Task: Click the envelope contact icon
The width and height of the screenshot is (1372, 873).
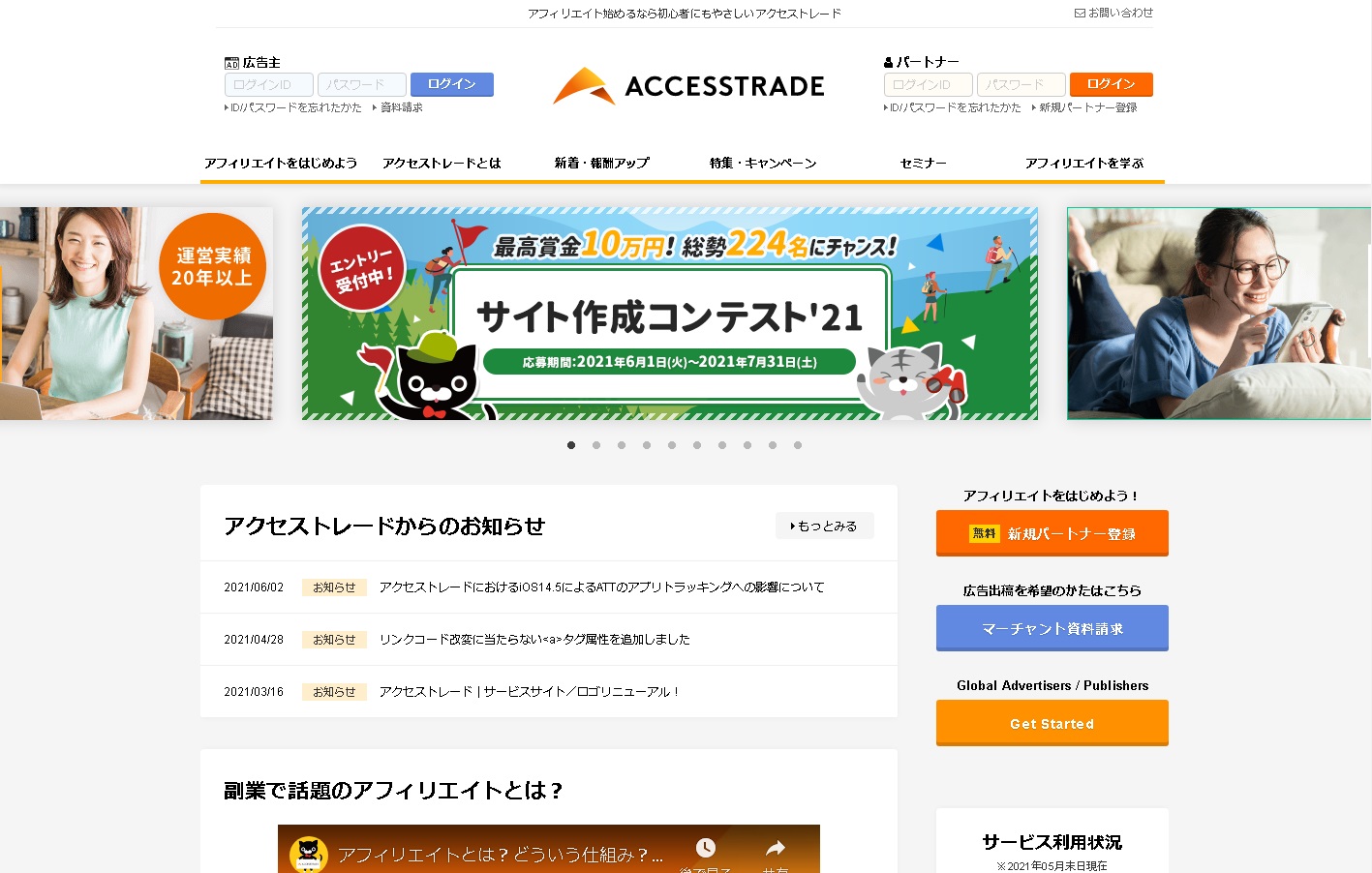Action: tap(1080, 14)
